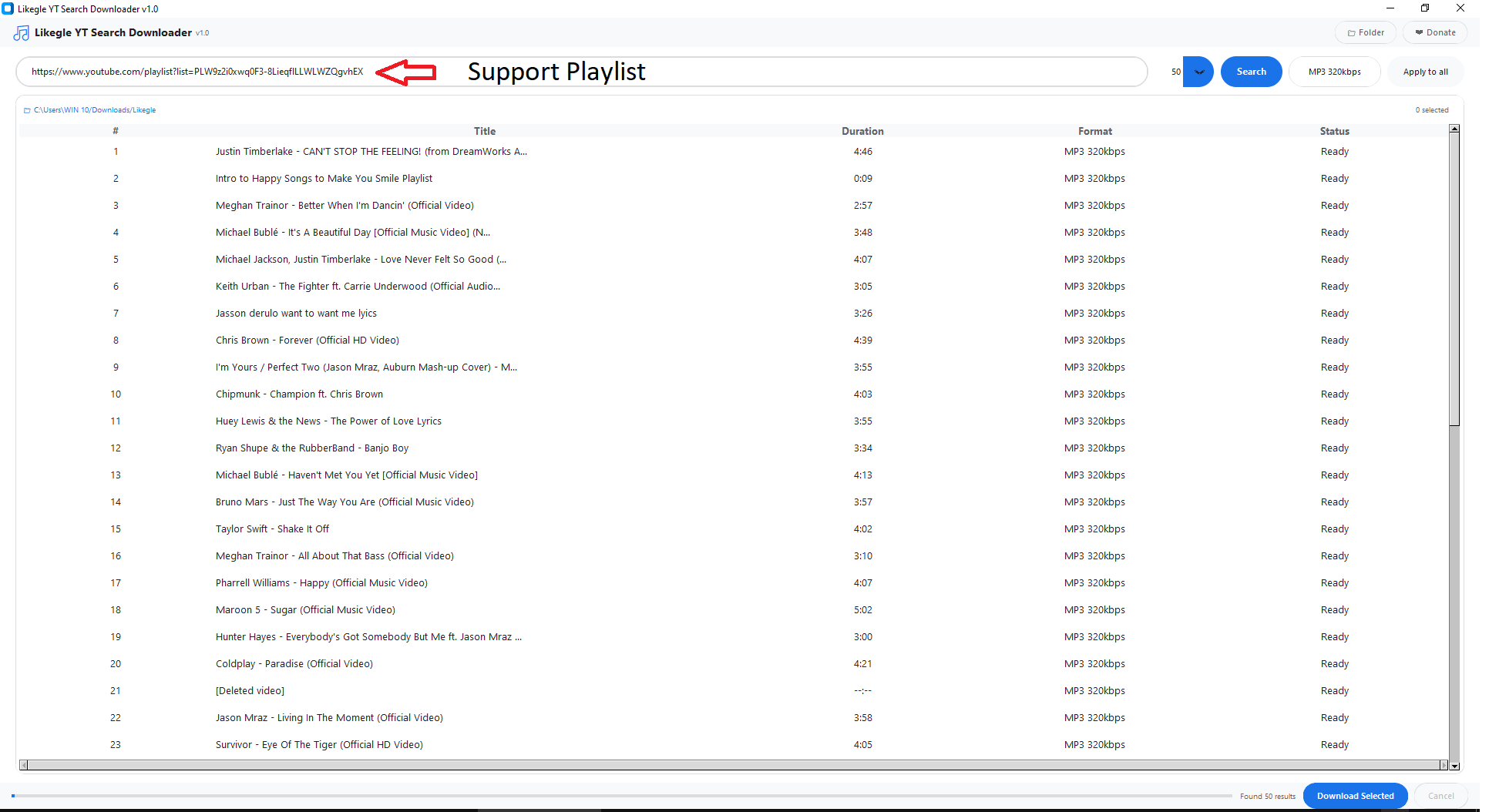Click the MP3 320kbps format button
The width and height of the screenshot is (1489, 812).
pyautogui.click(x=1334, y=72)
